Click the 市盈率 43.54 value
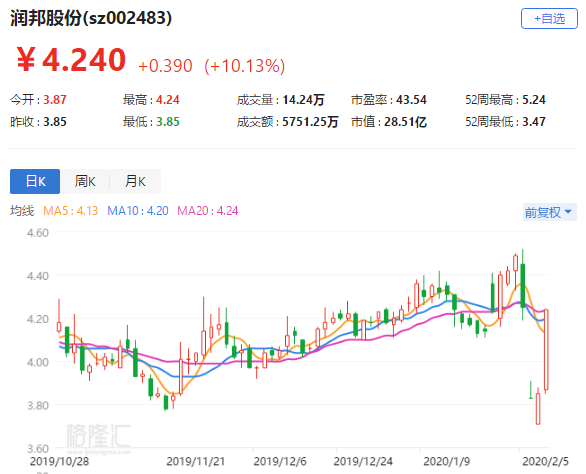This screenshot has height=474, width=586. (x=411, y=100)
